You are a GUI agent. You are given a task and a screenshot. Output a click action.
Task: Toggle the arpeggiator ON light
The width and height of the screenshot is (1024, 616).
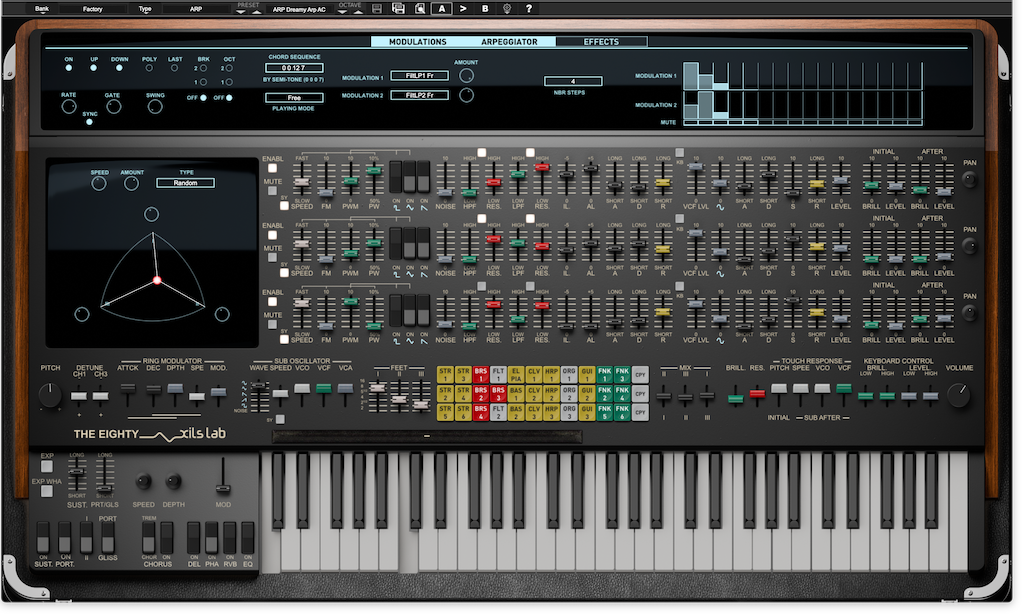[69, 68]
